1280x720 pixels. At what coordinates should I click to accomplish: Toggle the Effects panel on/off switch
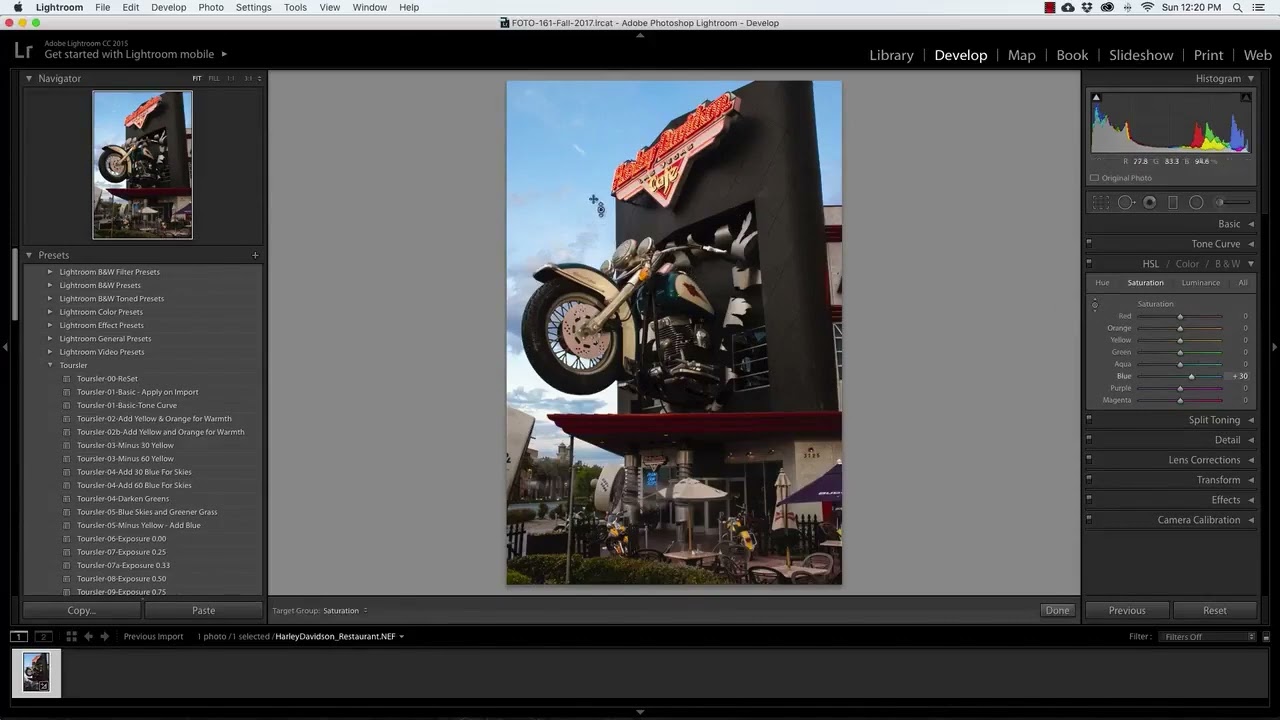[x=1089, y=500]
